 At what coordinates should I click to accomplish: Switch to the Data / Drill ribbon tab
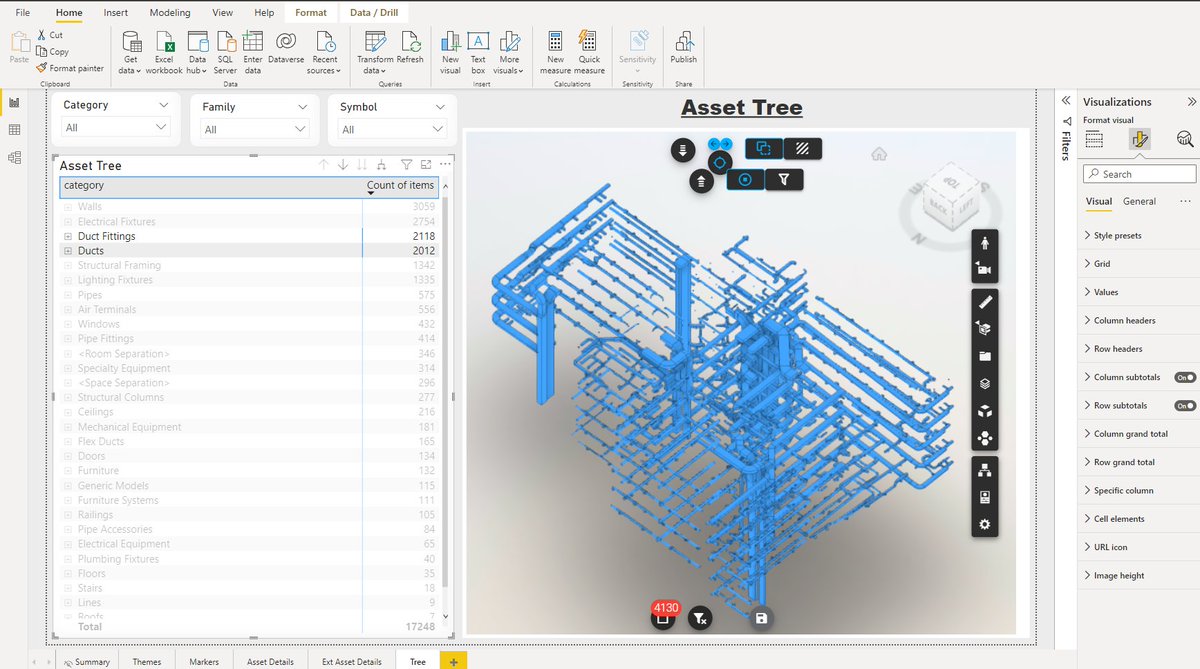coord(374,12)
